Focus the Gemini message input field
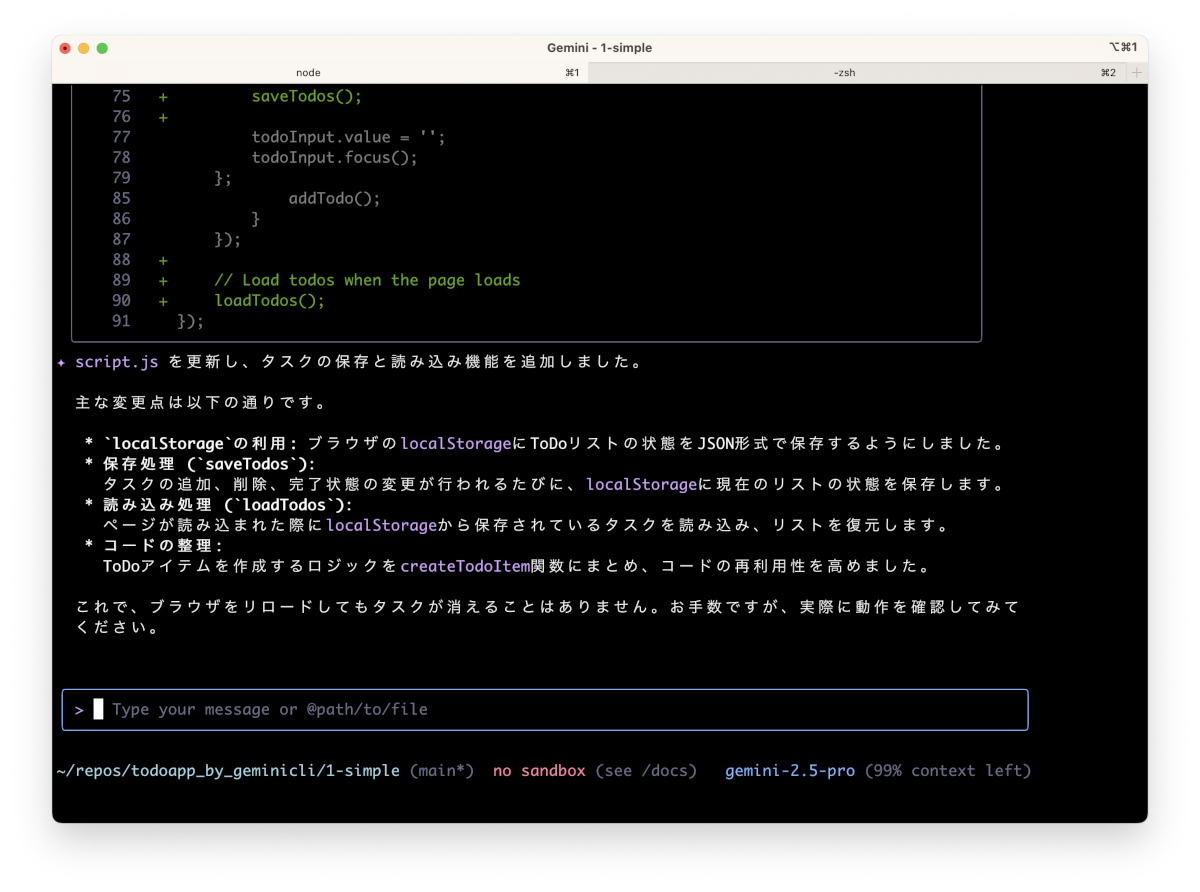Viewport: 1200px width, 892px height. [x=545, y=710]
